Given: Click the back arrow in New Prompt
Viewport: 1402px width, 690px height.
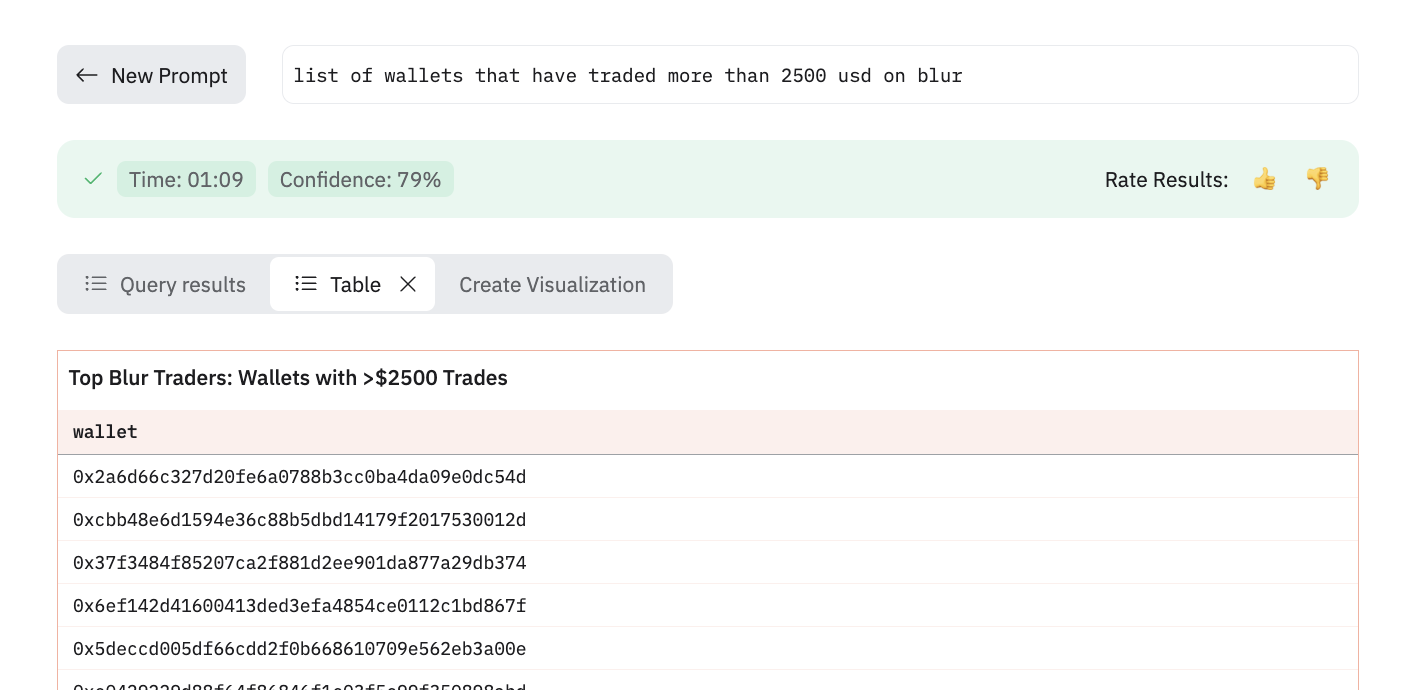Looking at the screenshot, I should (87, 75).
